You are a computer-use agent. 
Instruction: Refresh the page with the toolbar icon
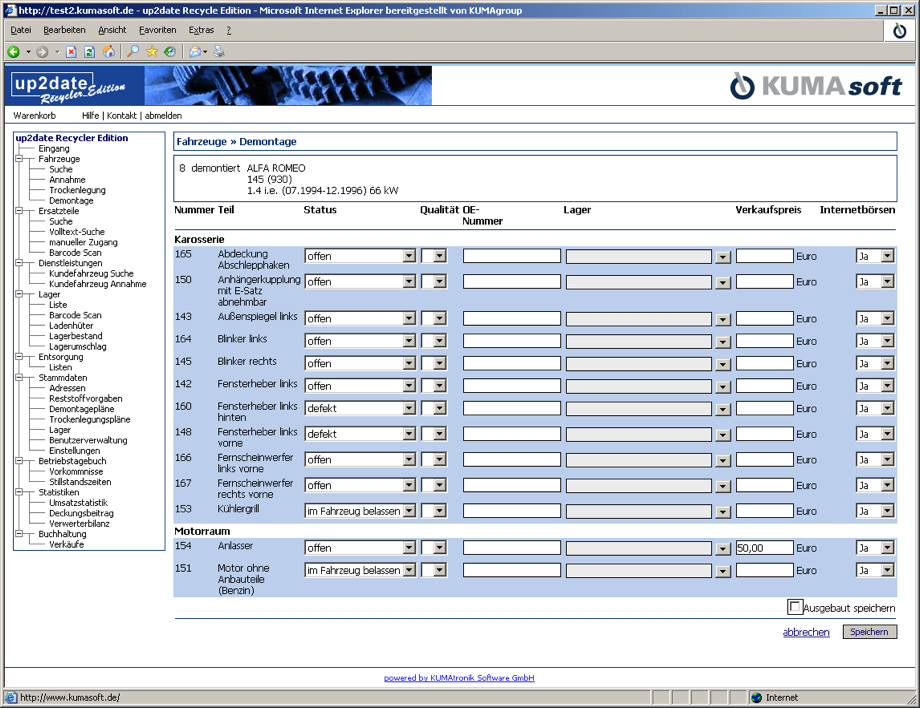click(89, 52)
